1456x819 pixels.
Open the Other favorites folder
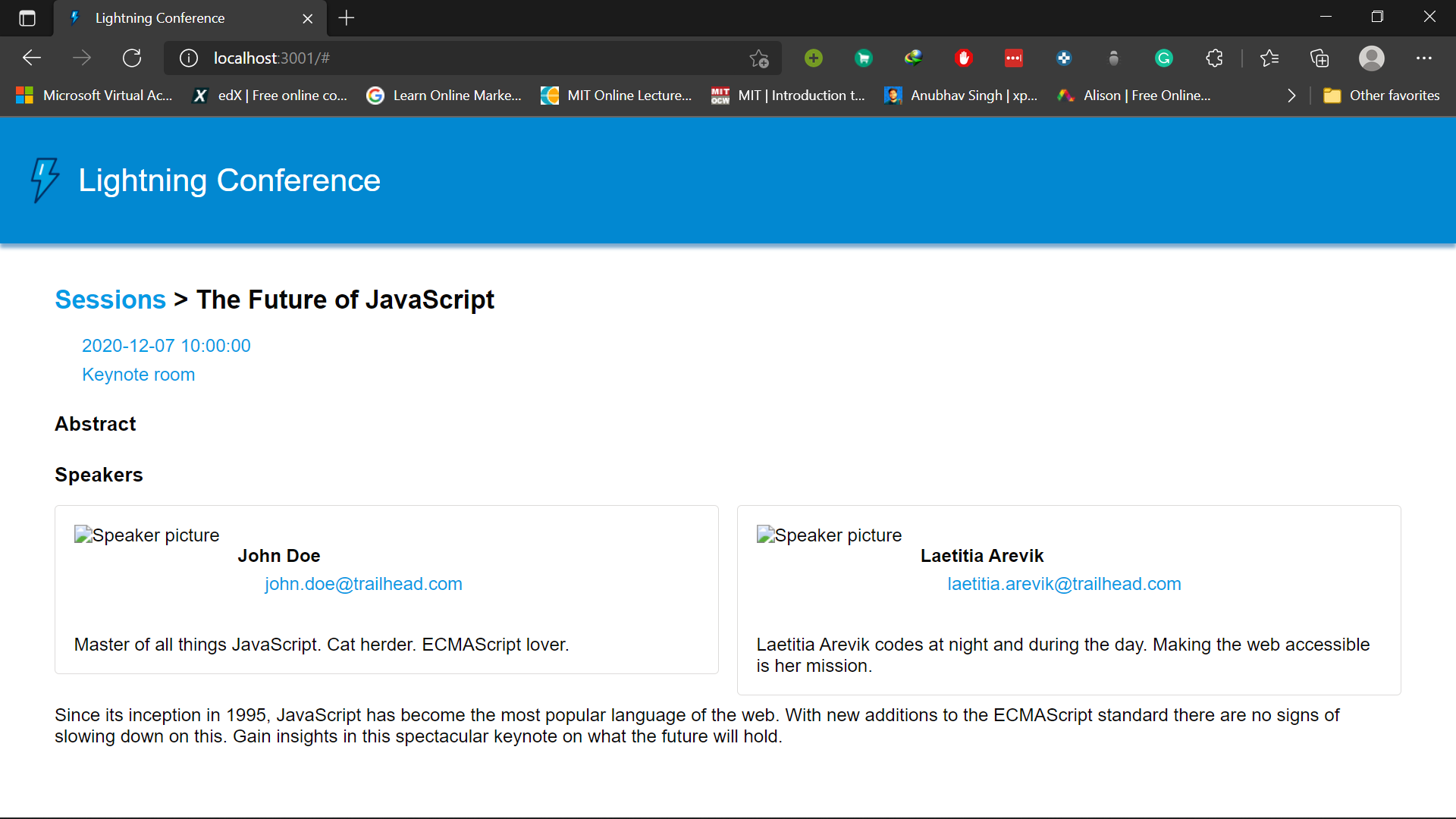(x=1381, y=96)
